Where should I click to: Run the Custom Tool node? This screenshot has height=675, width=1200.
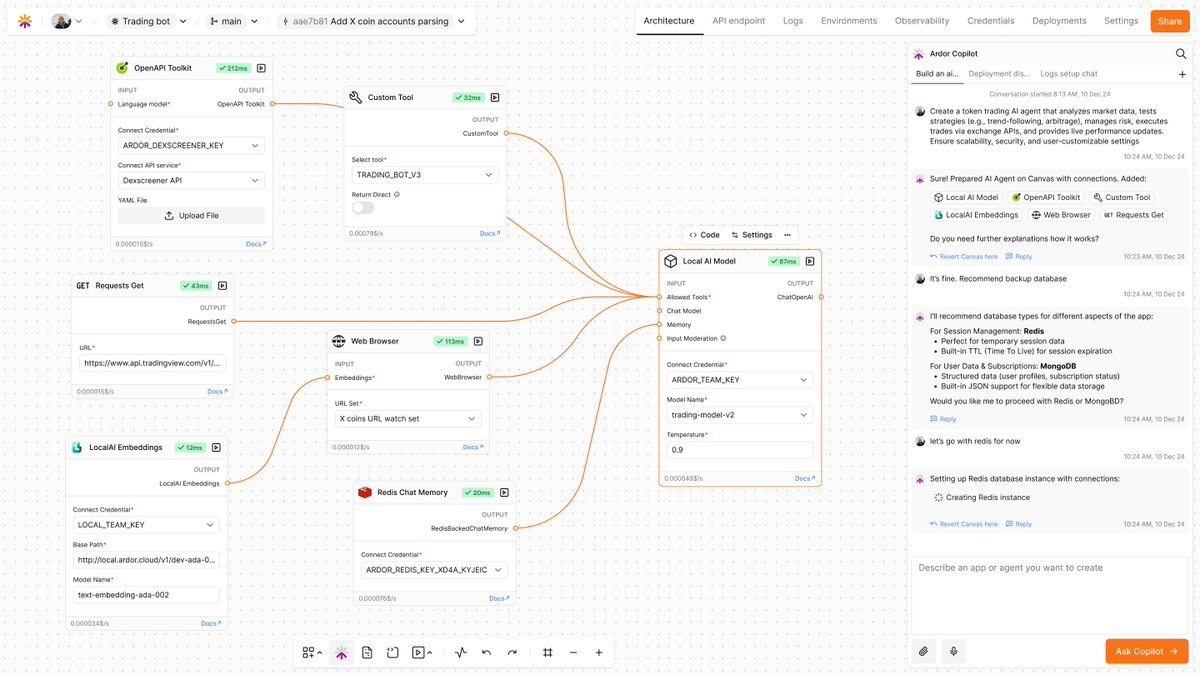pyautogui.click(x=494, y=97)
